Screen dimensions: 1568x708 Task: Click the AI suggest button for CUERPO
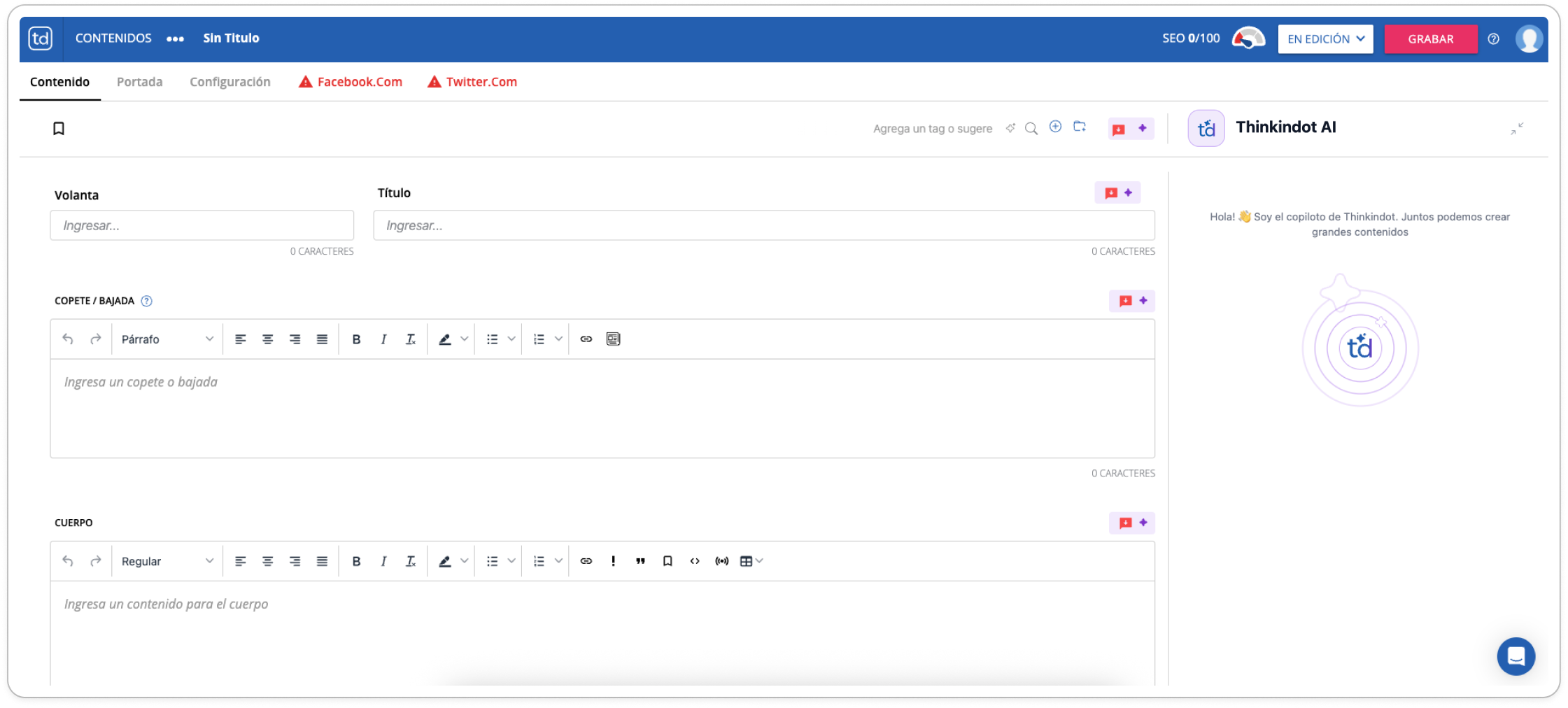click(x=1131, y=523)
